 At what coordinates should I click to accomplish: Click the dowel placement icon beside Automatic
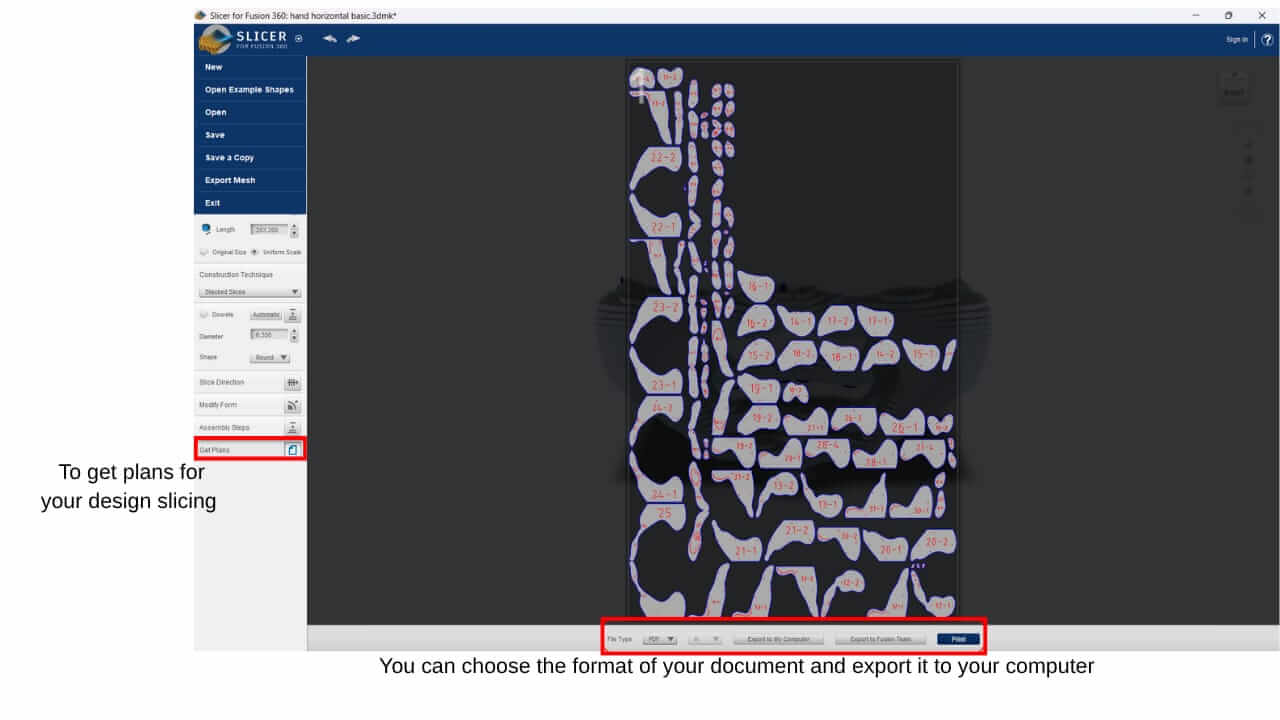293,314
